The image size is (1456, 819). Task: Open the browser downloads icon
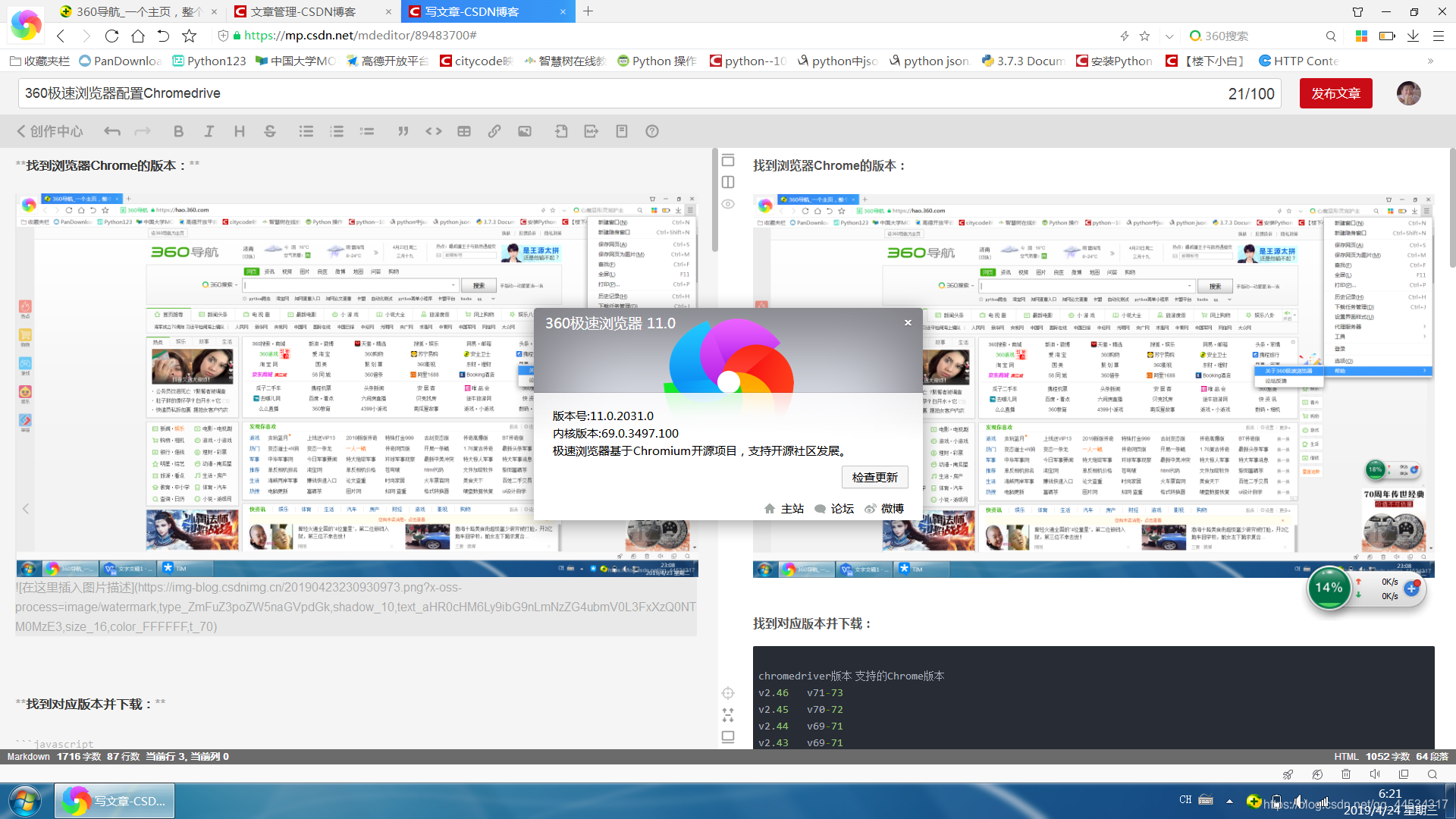(x=1413, y=36)
